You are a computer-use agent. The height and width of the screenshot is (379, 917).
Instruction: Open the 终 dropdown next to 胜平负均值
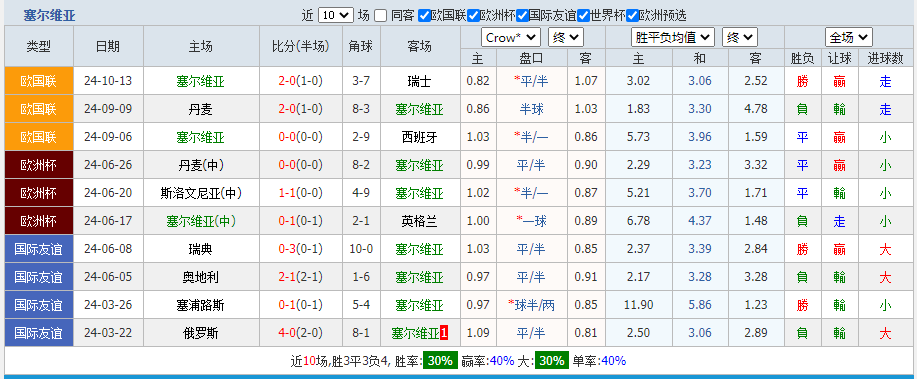tap(740, 37)
